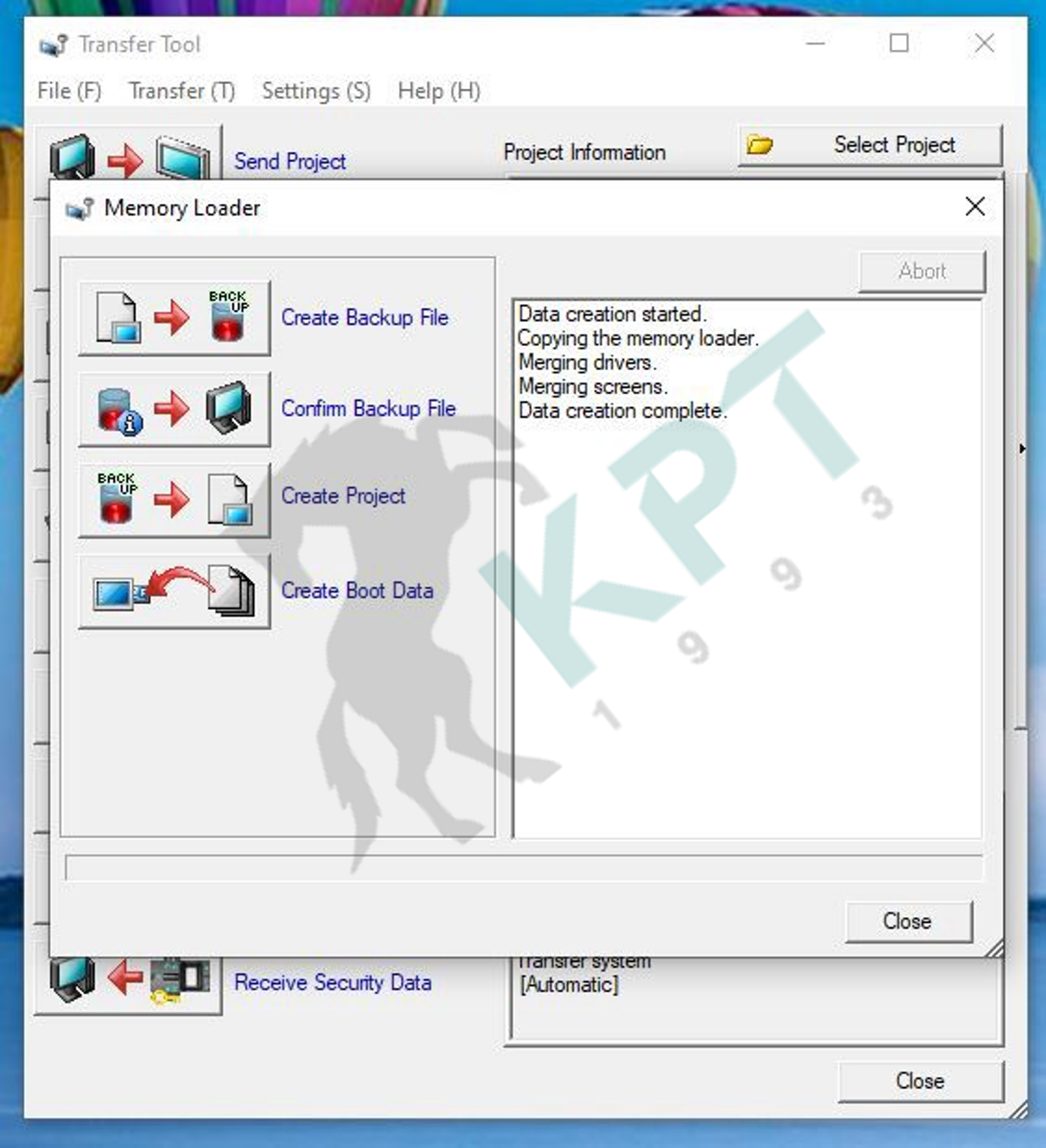Click the Project Information label
Viewport: 1046px width, 1148px height.
[x=584, y=152]
